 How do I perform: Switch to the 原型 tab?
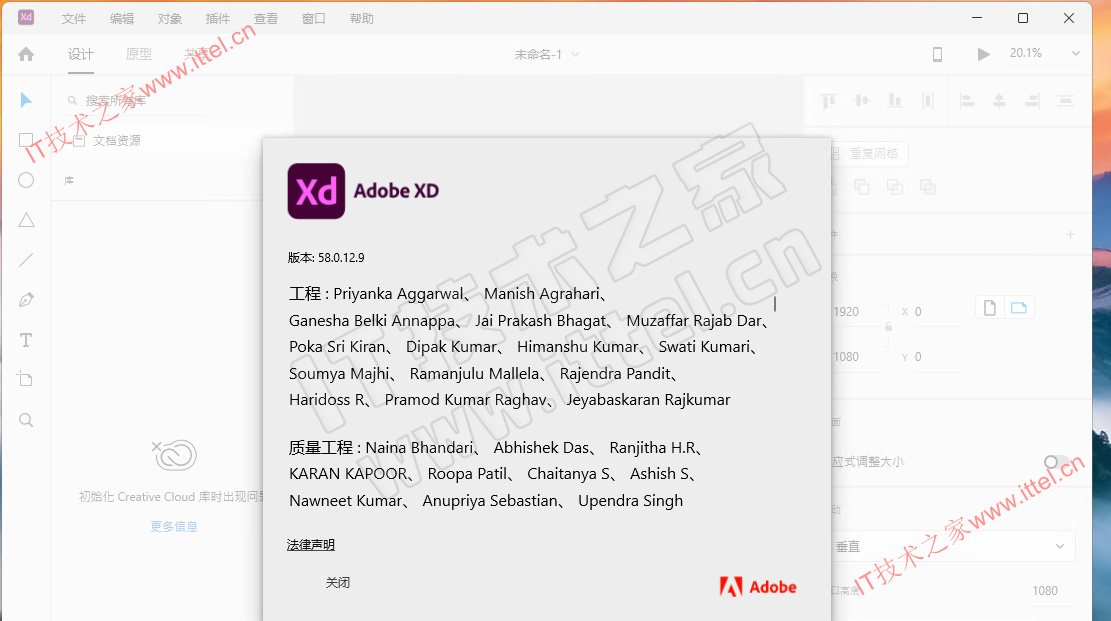(x=139, y=55)
